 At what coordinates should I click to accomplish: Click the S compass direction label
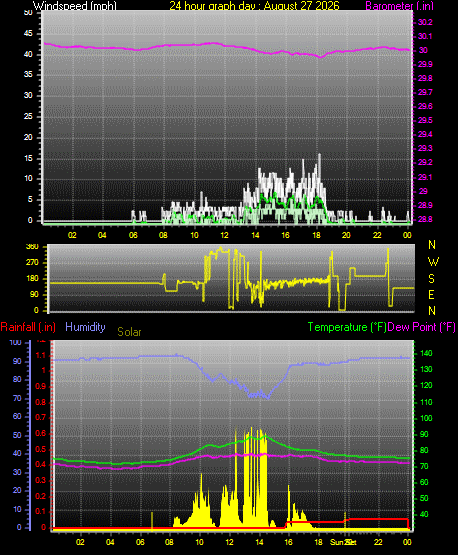(431, 279)
